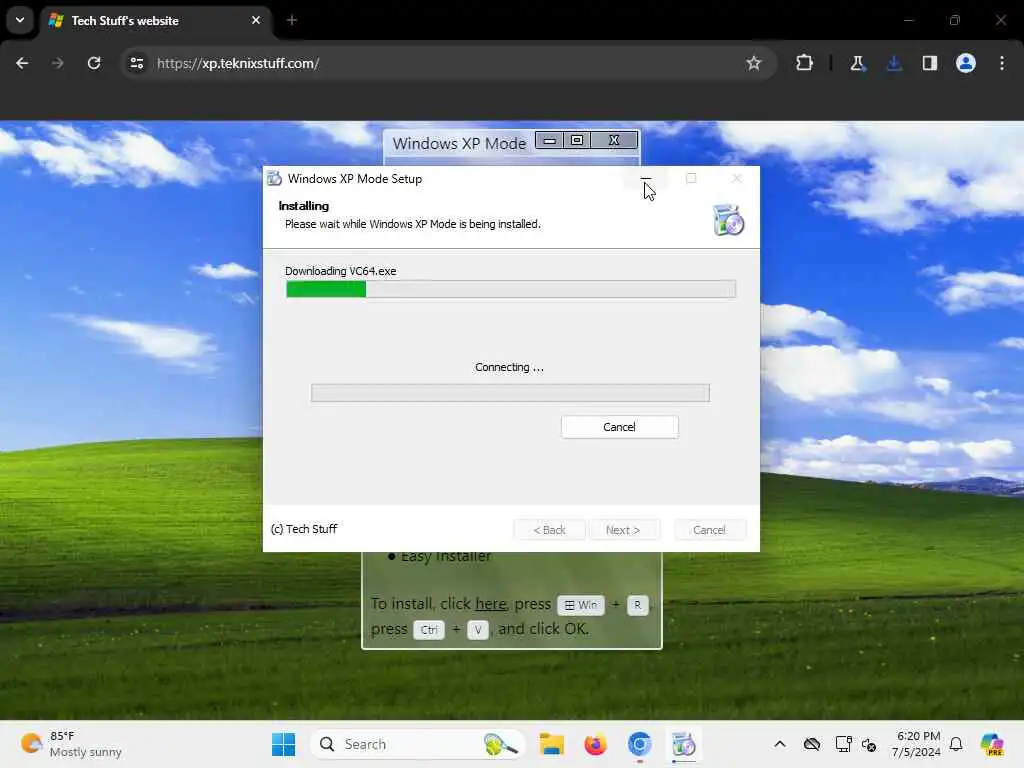Viewport: 1024px width, 768px height.
Task: Select the XP Mode Setup taskbar icon
Action: (x=684, y=744)
